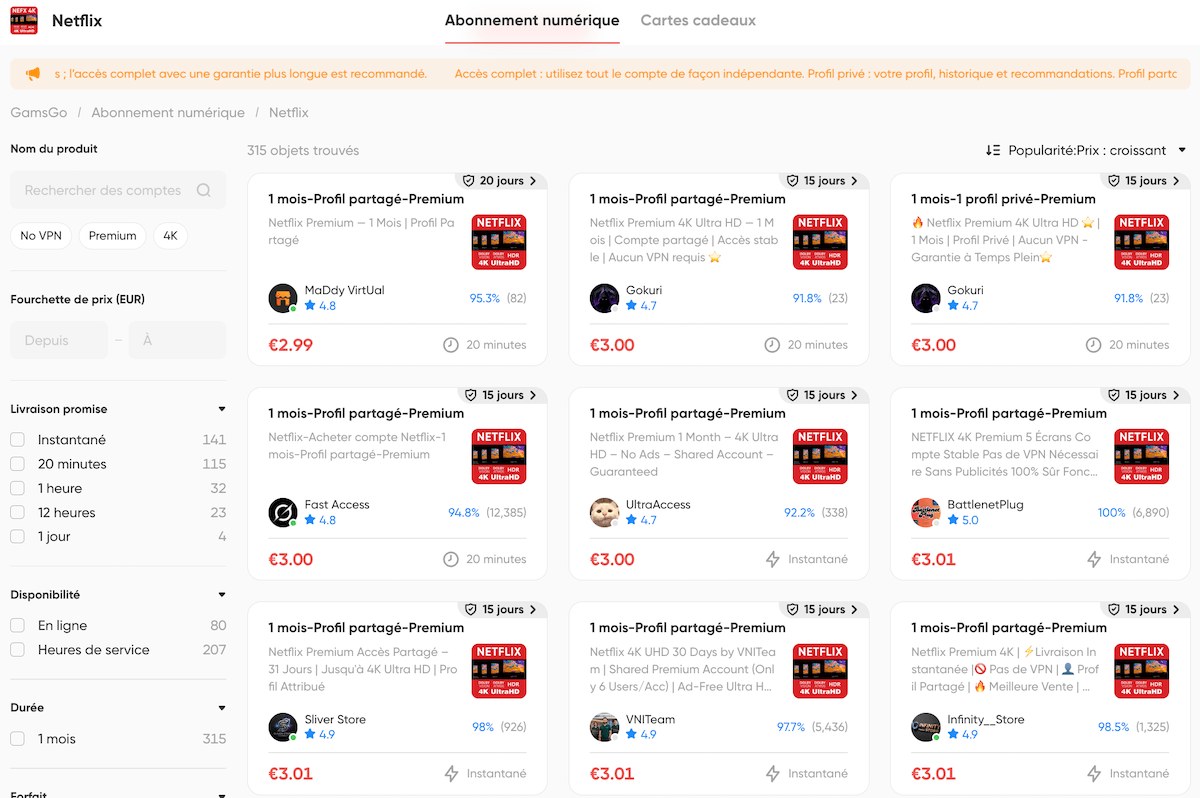Image resolution: width=1200 pixels, height=798 pixels.
Task: Switch to Cartes cadeaux tab
Action: (x=698, y=21)
